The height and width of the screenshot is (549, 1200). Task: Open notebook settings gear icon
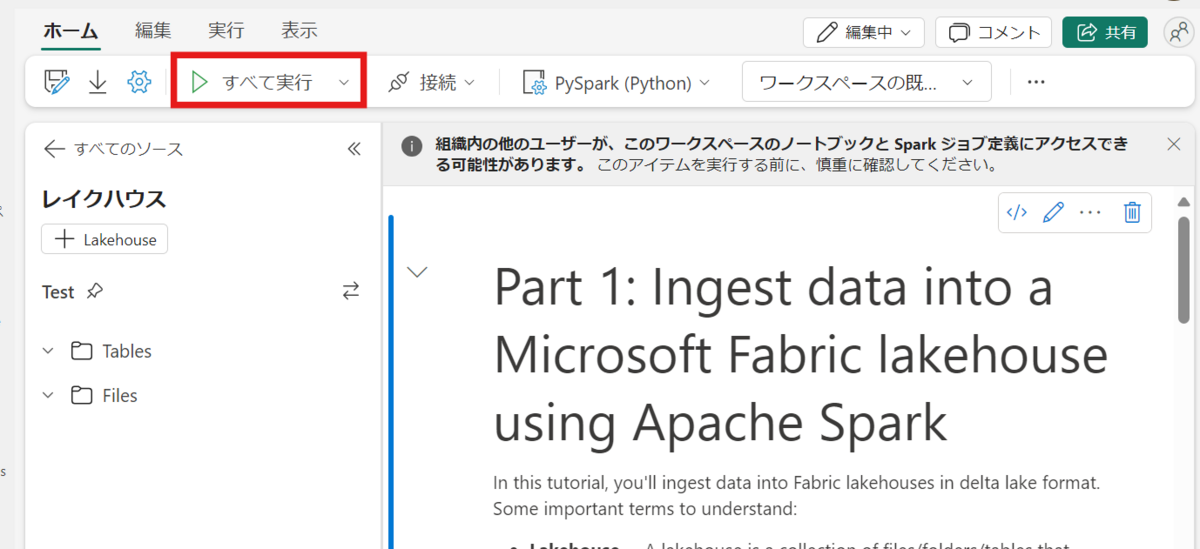tap(139, 82)
